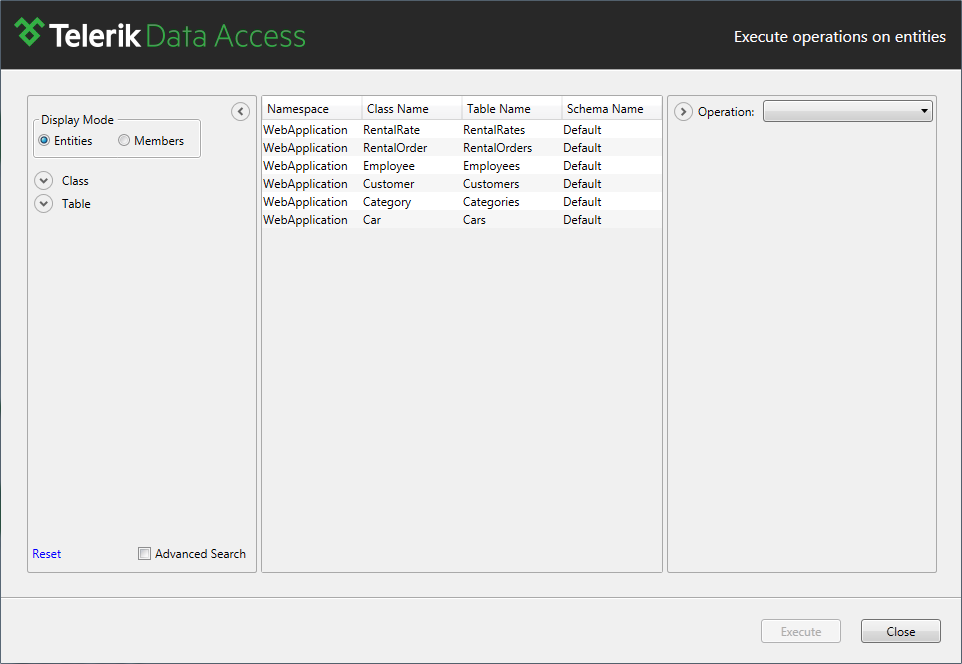Click the Cars table name cell

[x=474, y=220]
